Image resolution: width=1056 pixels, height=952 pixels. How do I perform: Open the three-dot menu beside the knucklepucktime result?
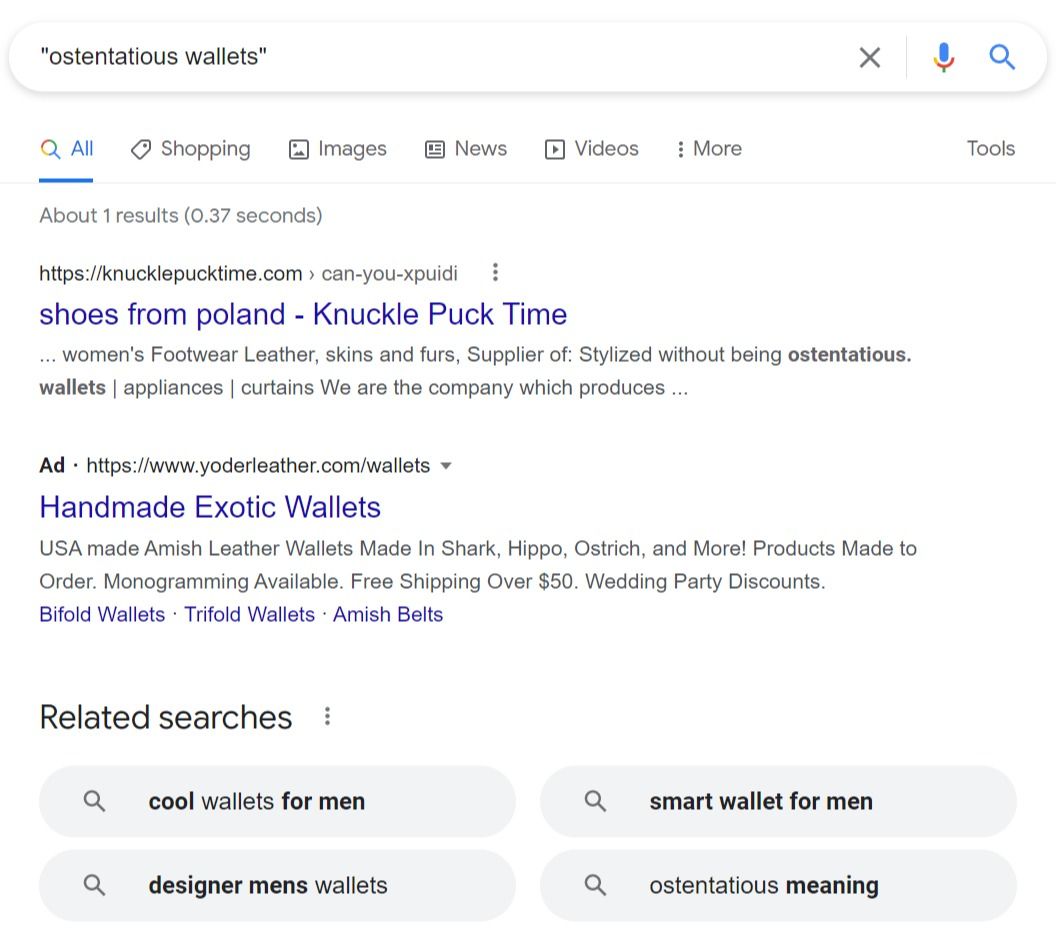(x=494, y=272)
